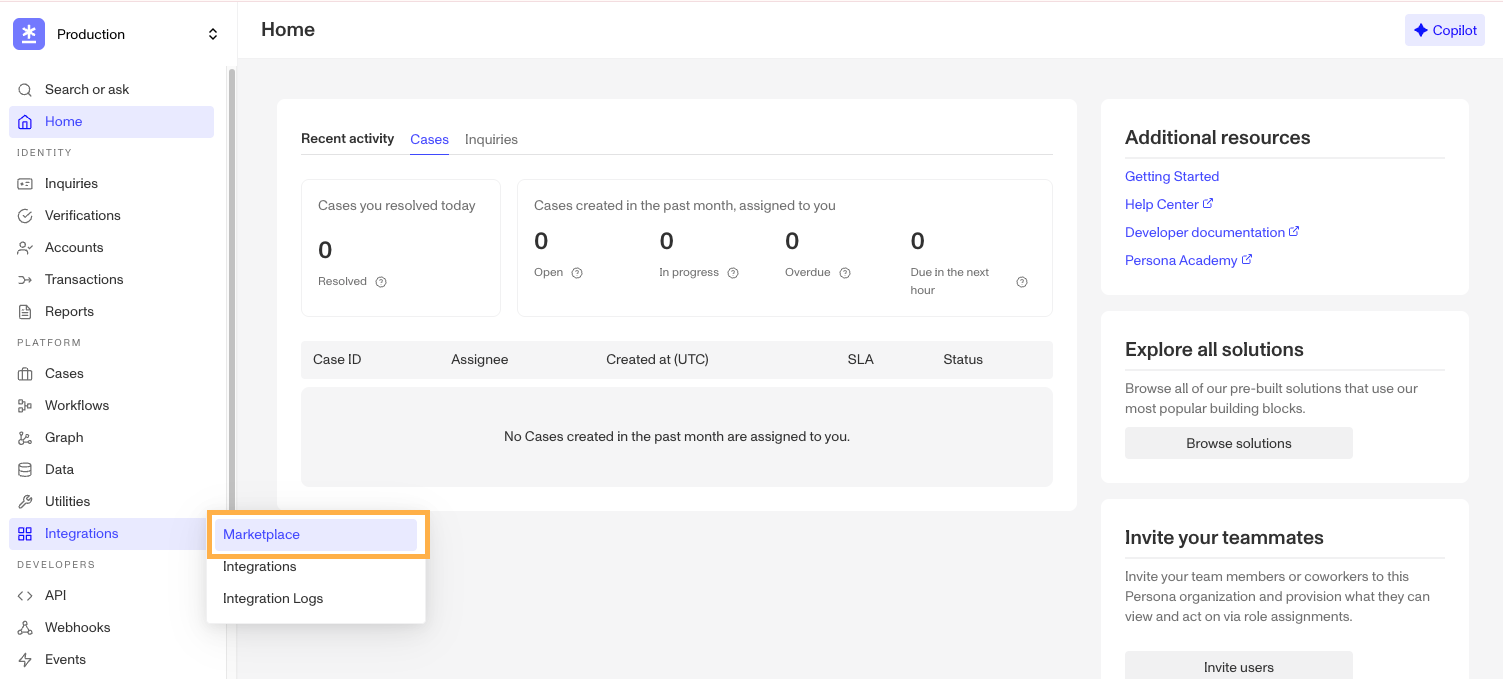Screen dimensions: 1503x679
Task: Open the Inquiries sidebar icon
Action: coord(25,184)
